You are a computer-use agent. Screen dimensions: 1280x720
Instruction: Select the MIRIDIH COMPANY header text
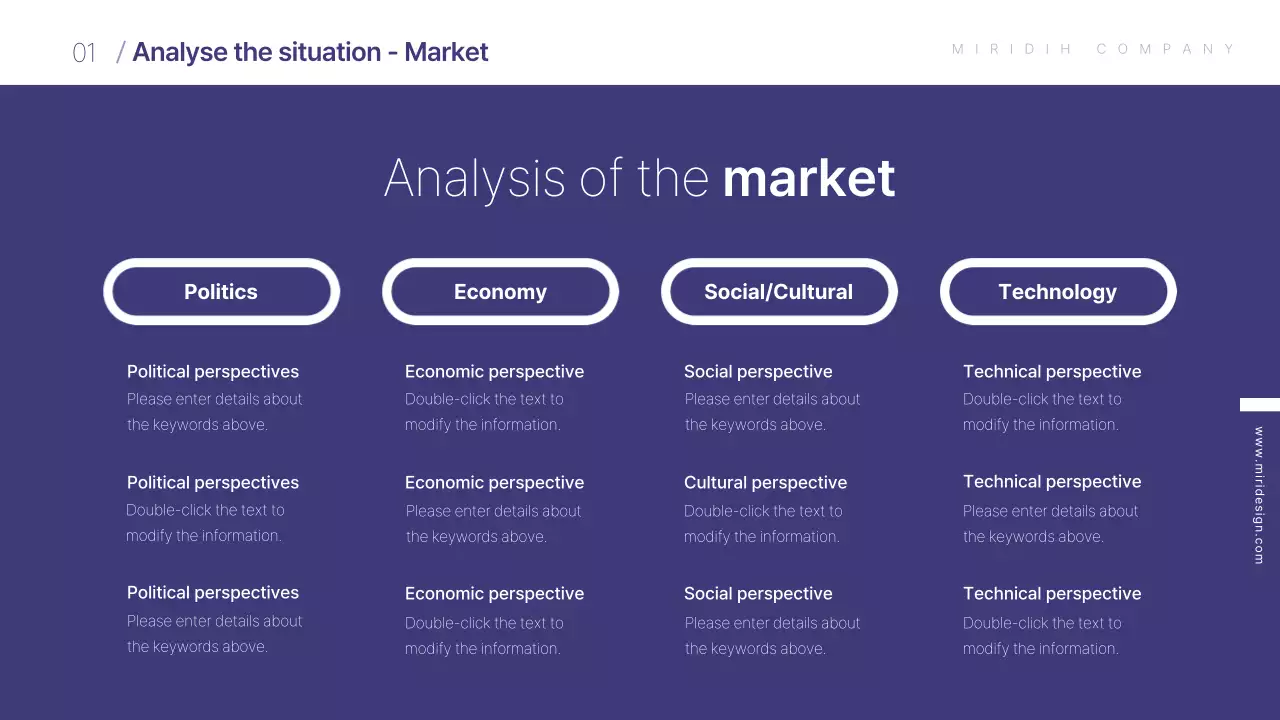point(1094,49)
